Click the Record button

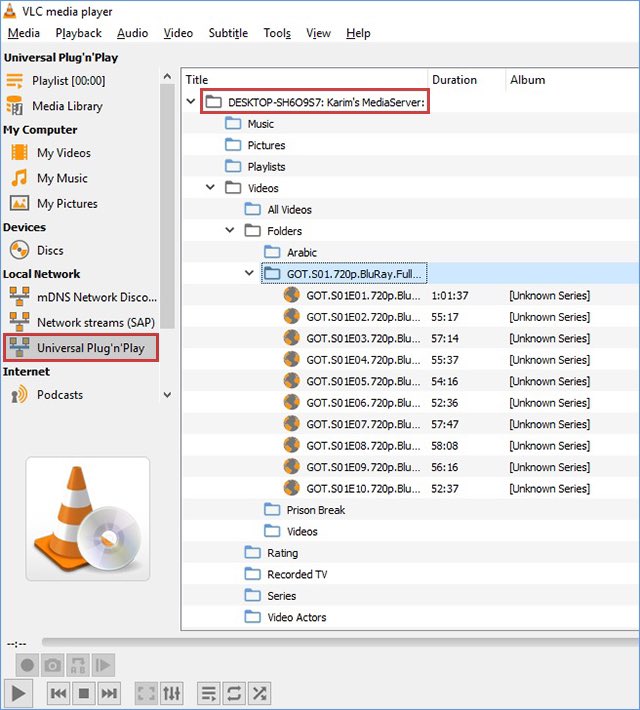(27, 665)
